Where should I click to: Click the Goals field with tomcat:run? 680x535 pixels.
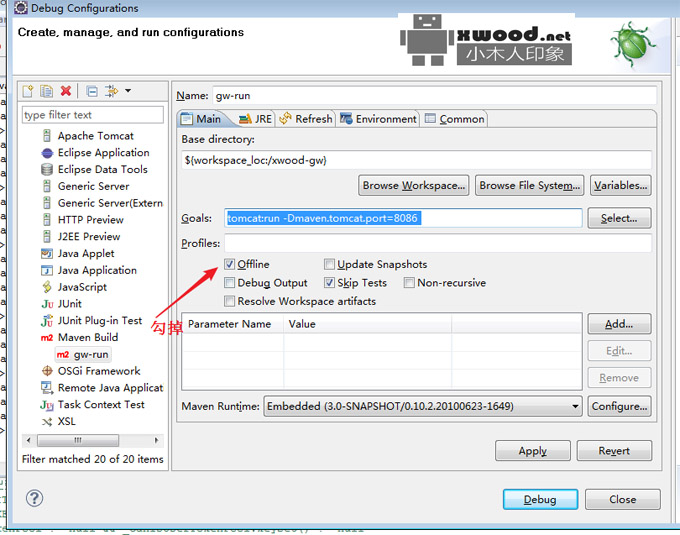pyautogui.click(x=403, y=218)
